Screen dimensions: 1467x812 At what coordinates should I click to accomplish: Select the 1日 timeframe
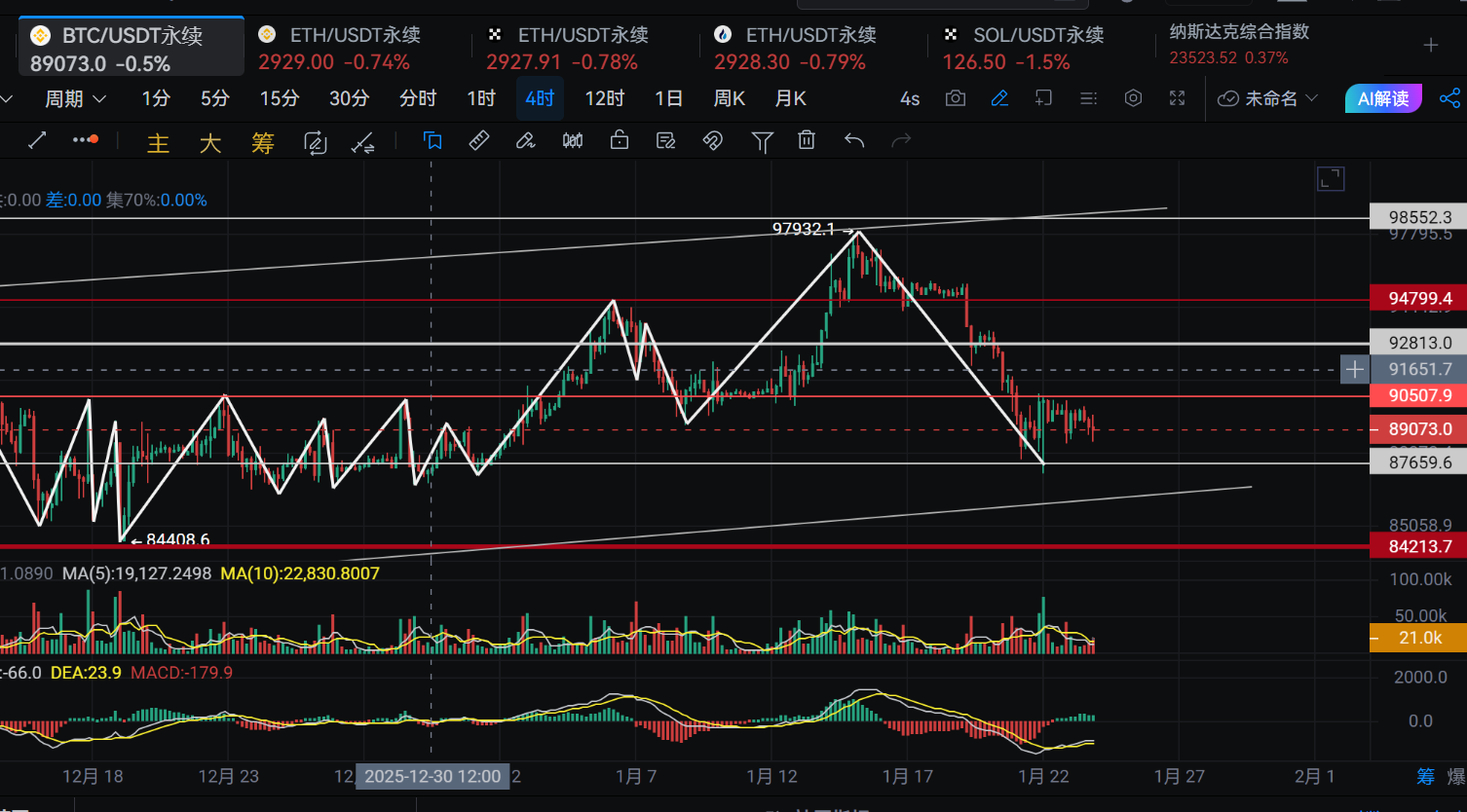point(668,98)
